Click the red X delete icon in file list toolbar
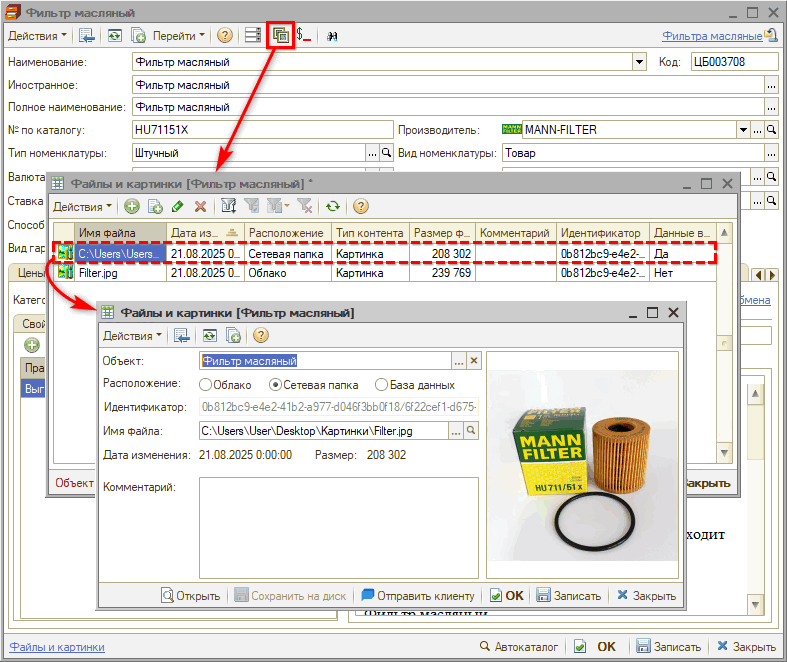This screenshot has width=787, height=662. [200, 206]
